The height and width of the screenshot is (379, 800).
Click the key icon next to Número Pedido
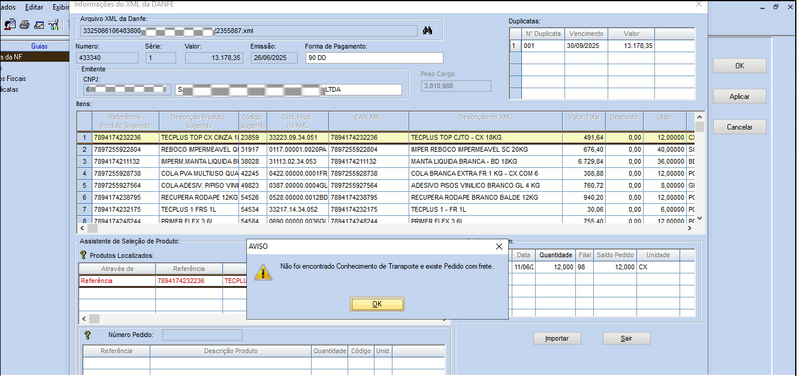(x=87, y=335)
